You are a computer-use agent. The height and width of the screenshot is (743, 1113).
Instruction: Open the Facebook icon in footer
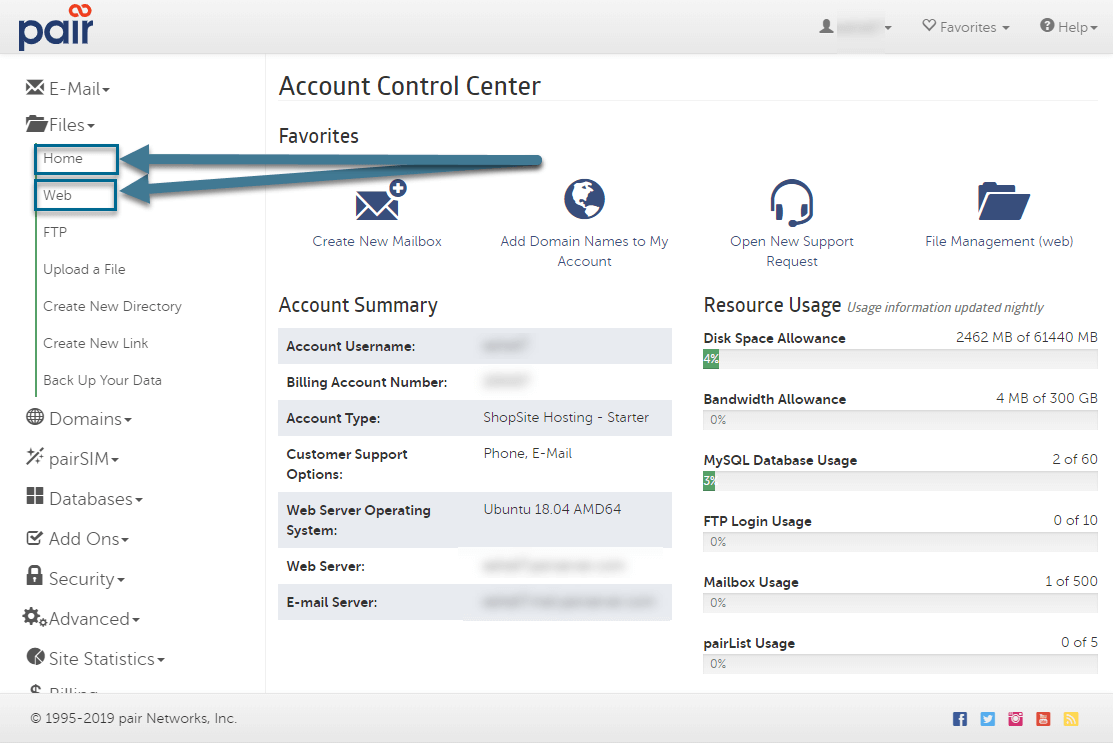(960, 719)
